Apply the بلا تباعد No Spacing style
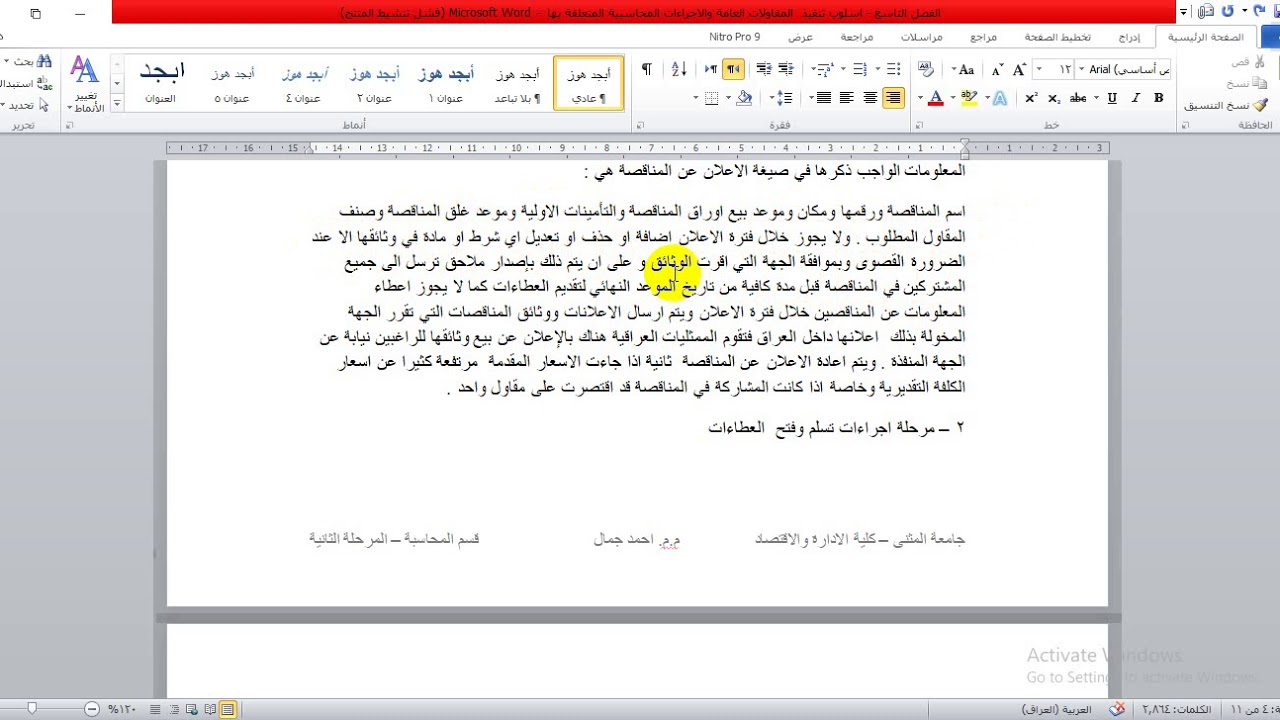The image size is (1280, 720). click(x=517, y=83)
